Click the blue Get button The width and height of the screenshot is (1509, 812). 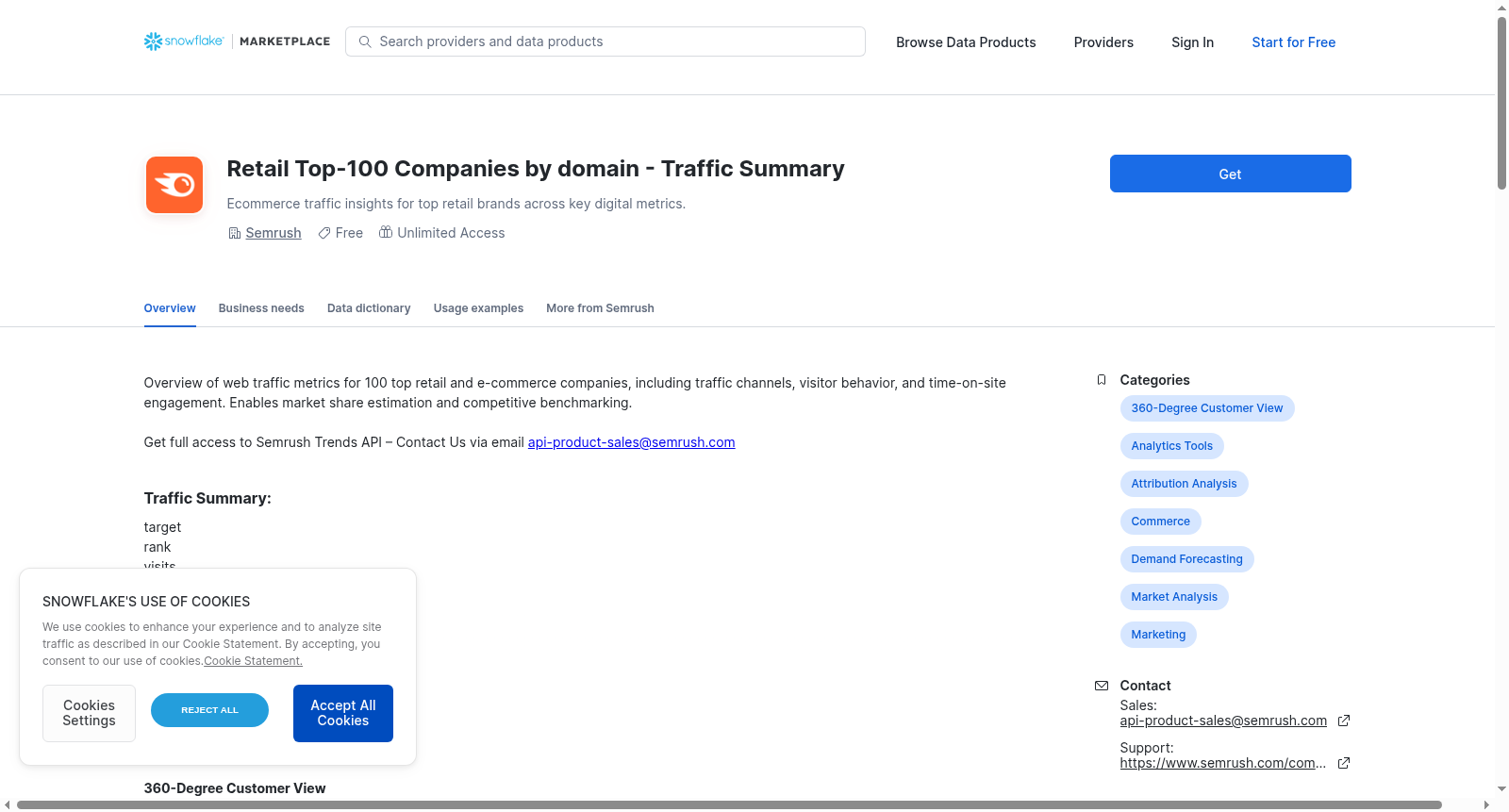pyautogui.click(x=1230, y=174)
